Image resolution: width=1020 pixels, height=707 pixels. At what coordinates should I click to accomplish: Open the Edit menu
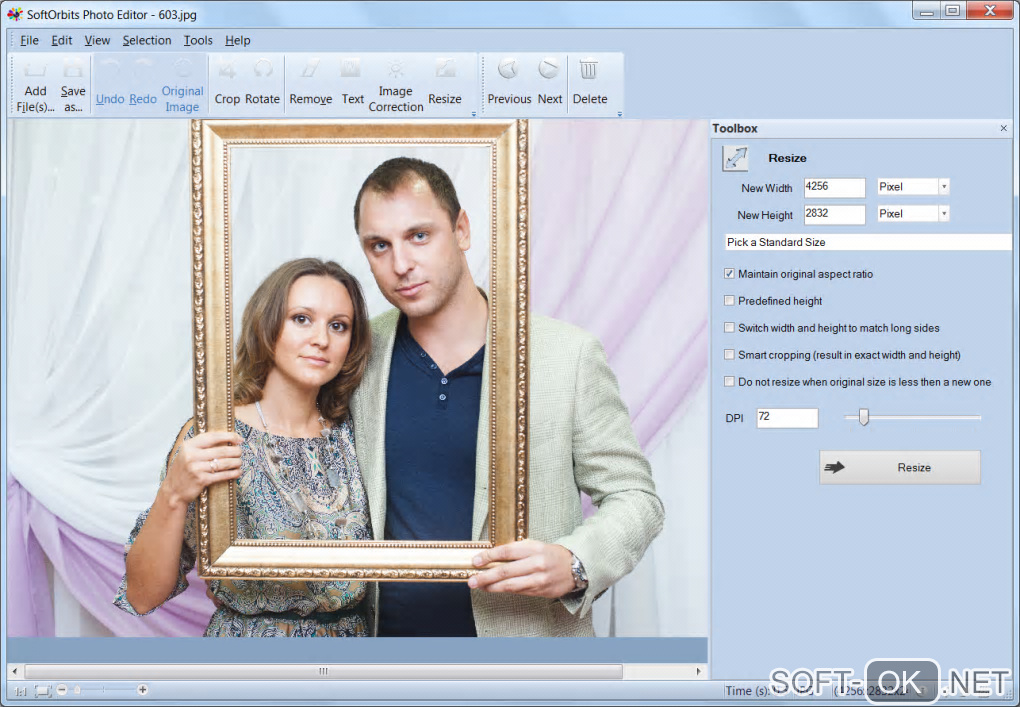(62, 40)
